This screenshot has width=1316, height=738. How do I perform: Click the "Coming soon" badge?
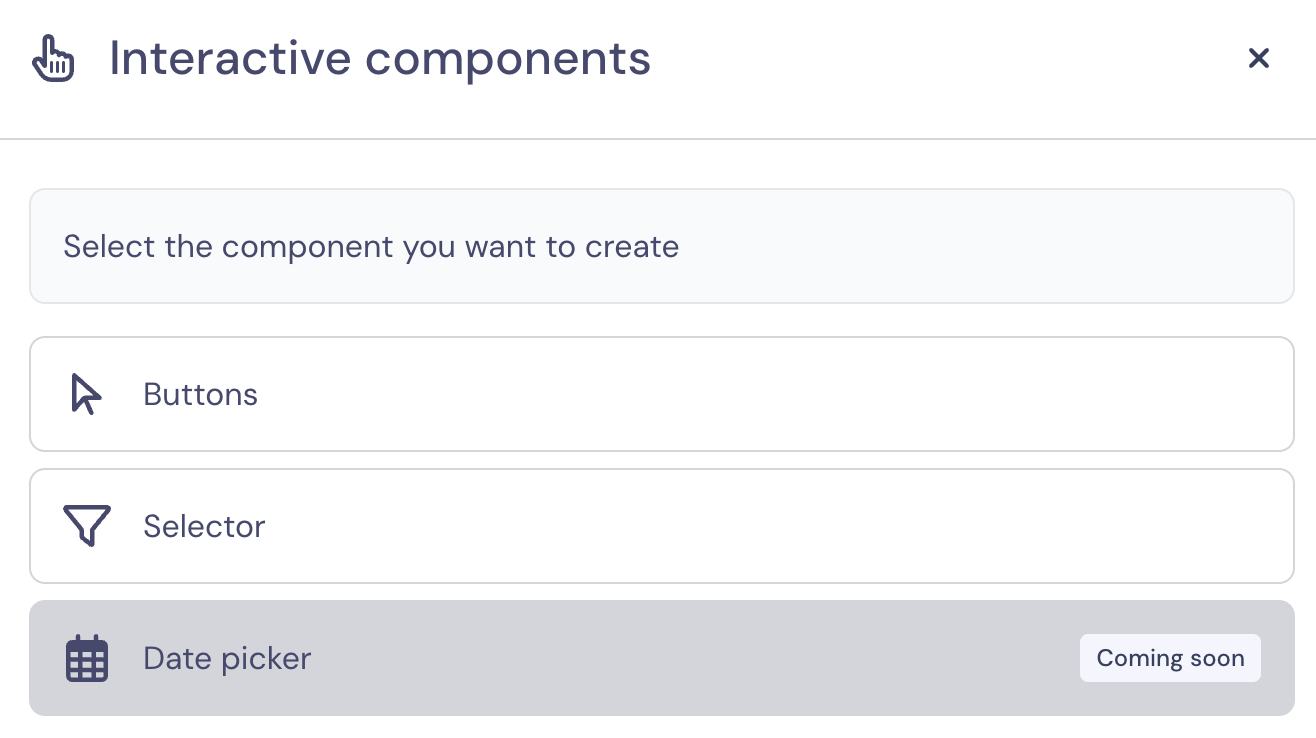[1170, 658]
